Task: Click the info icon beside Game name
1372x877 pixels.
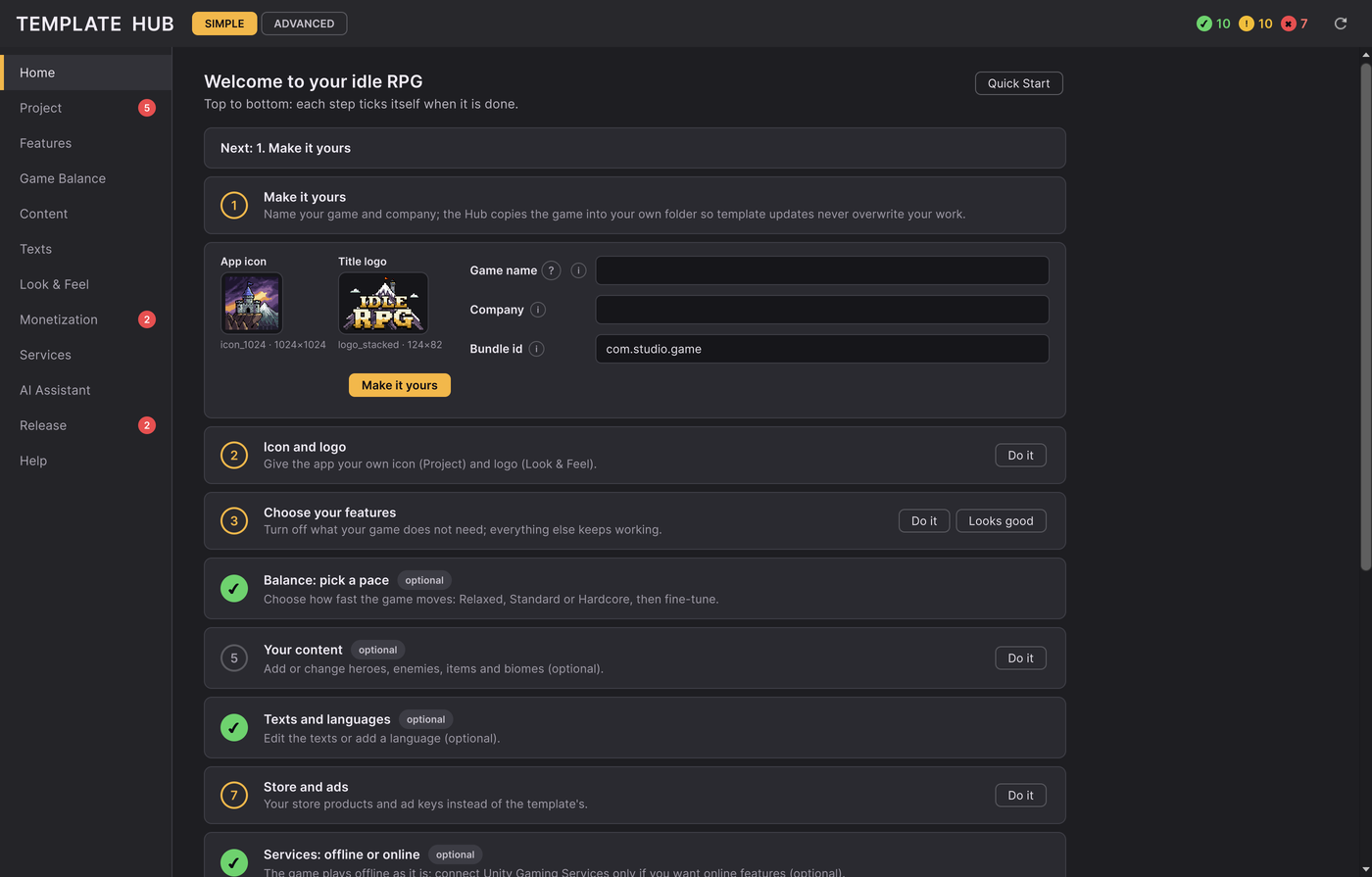Action: [578, 270]
